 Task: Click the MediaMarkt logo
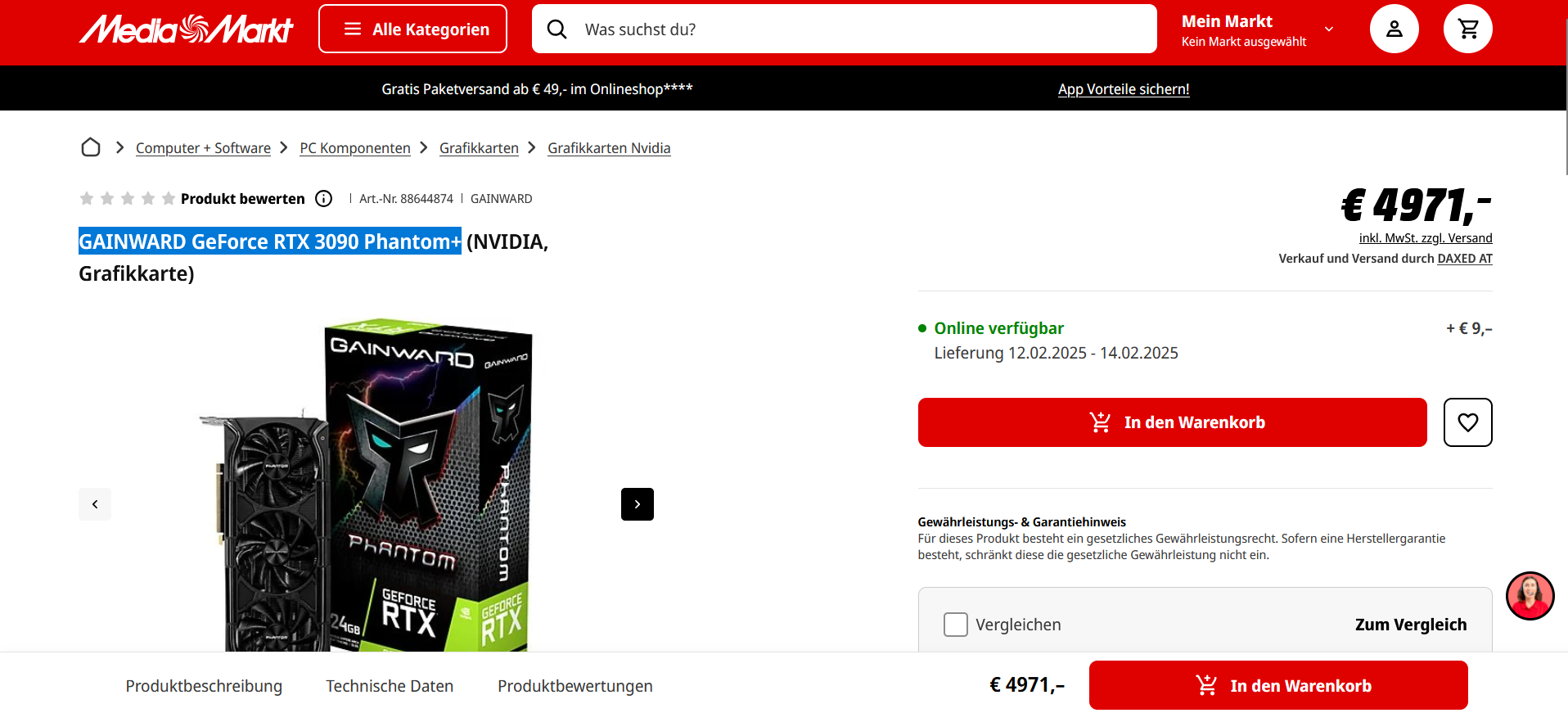[187, 29]
